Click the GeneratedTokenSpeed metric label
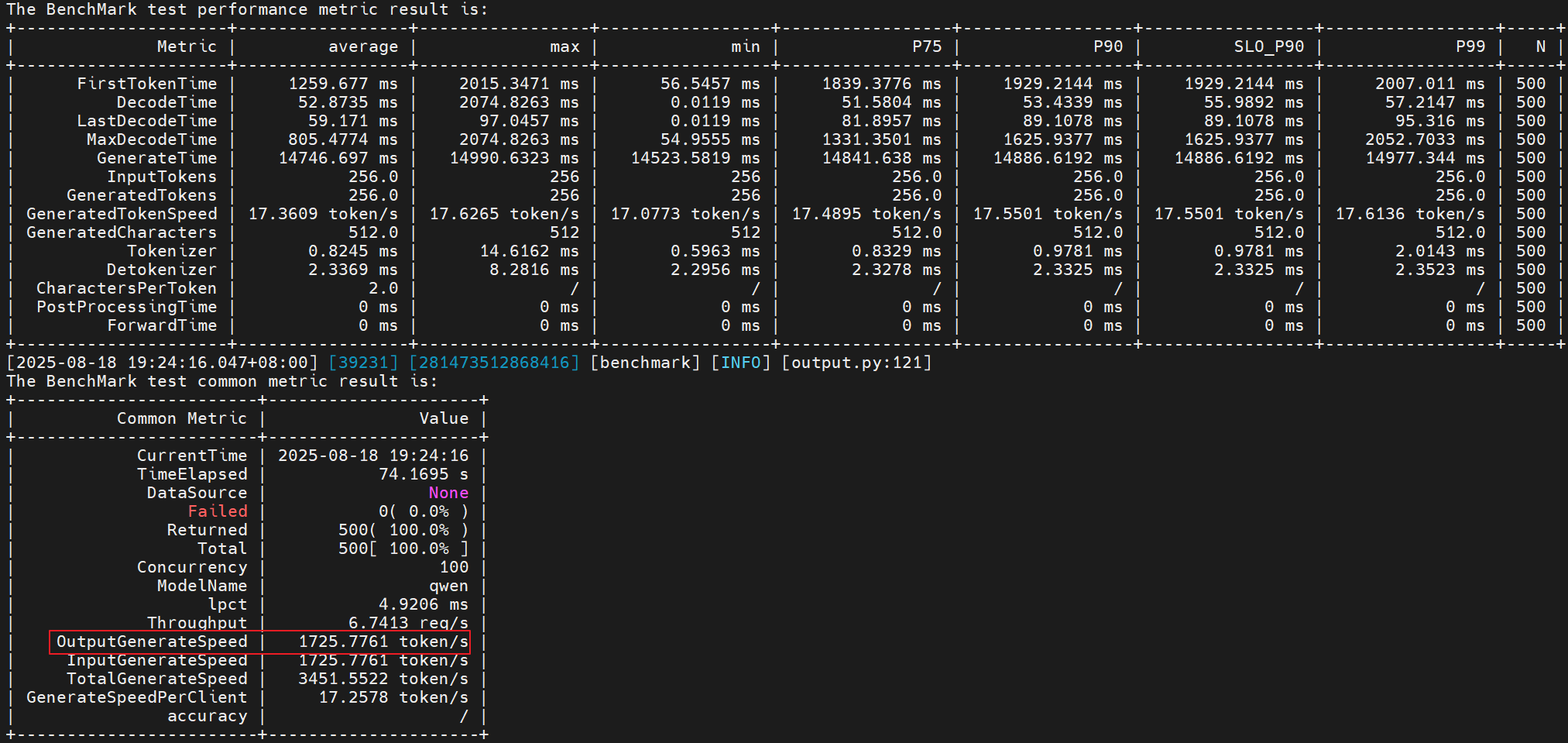Image resolution: width=1568 pixels, height=743 pixels. (122, 214)
